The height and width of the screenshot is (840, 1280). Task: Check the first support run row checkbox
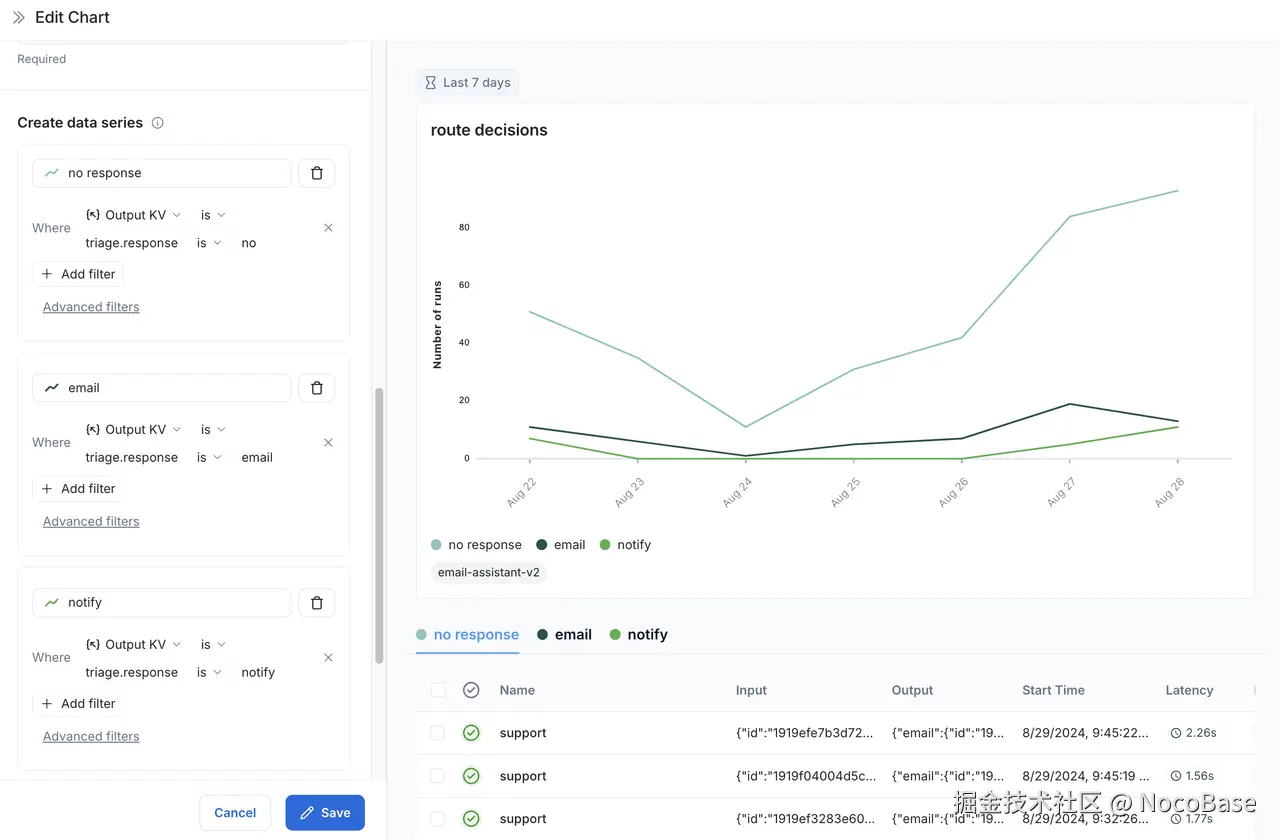click(438, 733)
